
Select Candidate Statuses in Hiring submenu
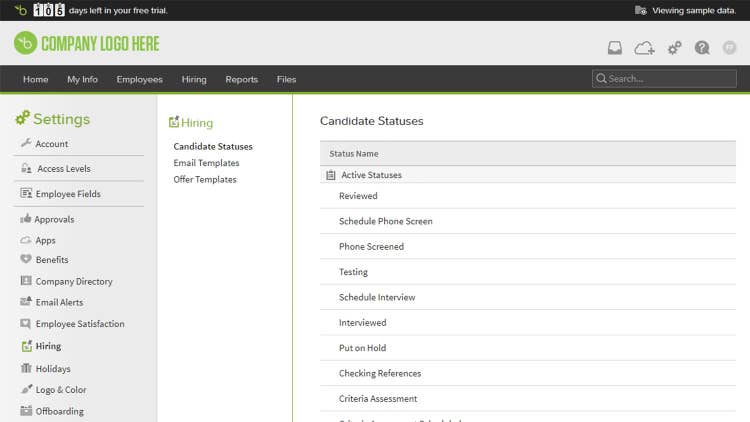(x=213, y=146)
